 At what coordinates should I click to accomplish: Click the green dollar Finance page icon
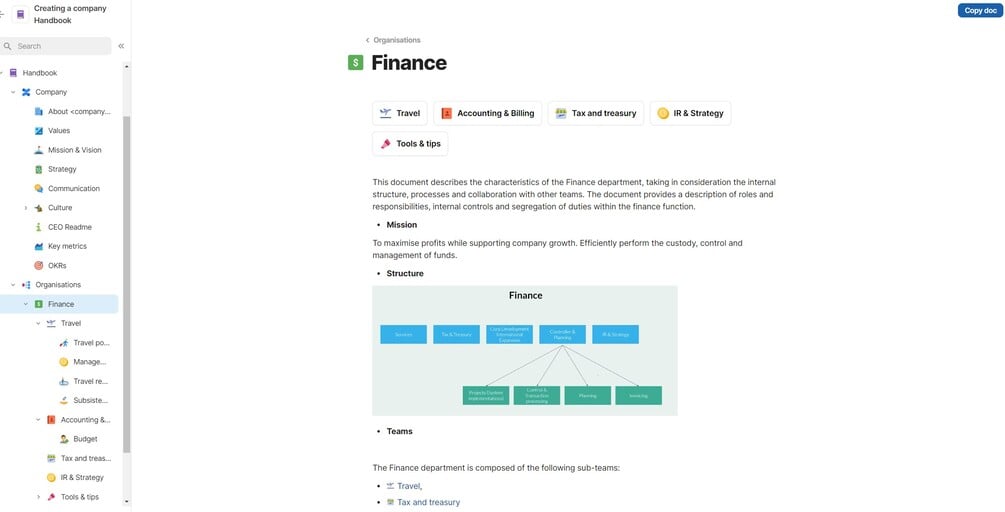click(x=355, y=63)
